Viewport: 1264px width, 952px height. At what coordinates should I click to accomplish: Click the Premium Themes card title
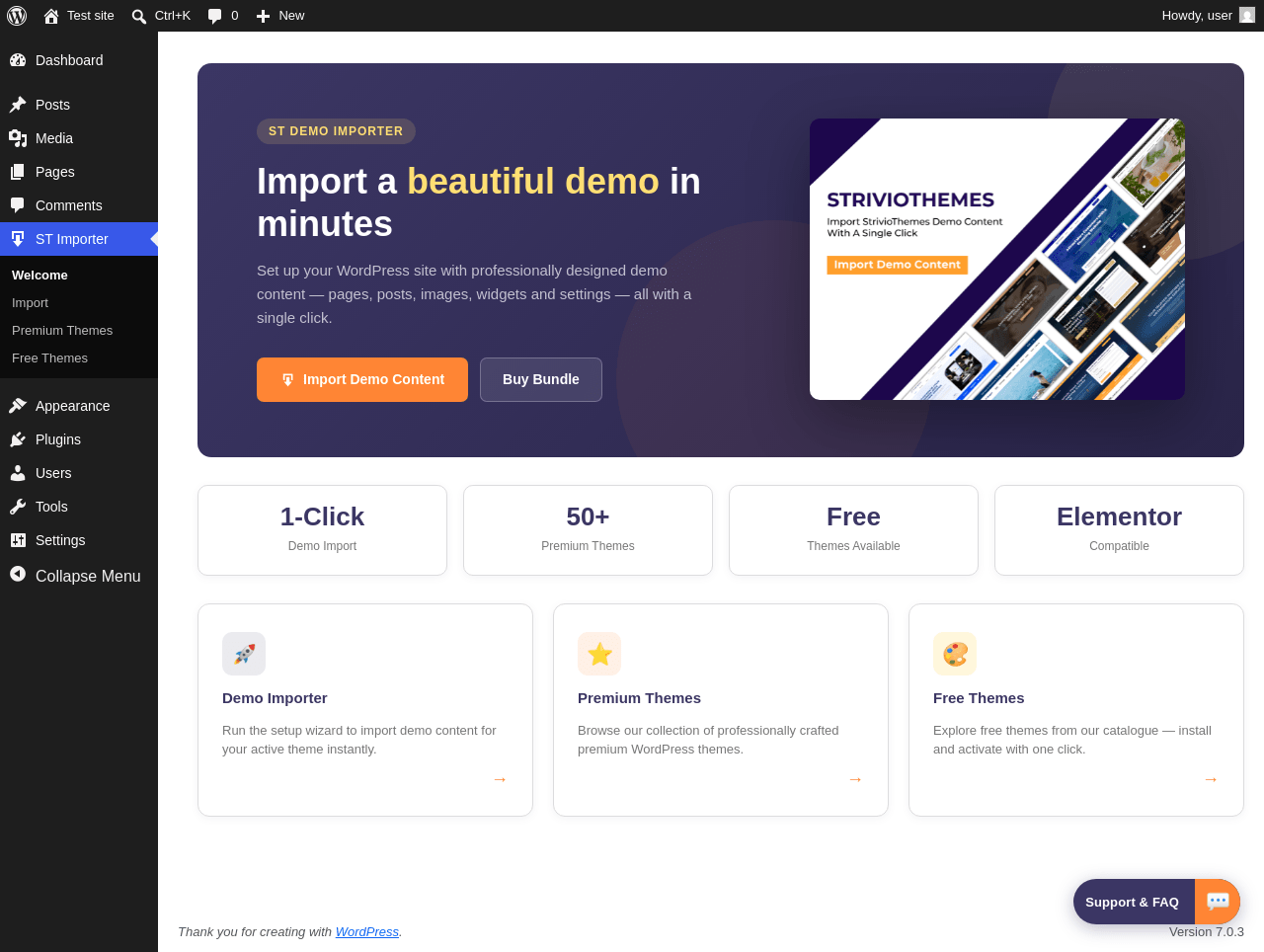click(639, 698)
